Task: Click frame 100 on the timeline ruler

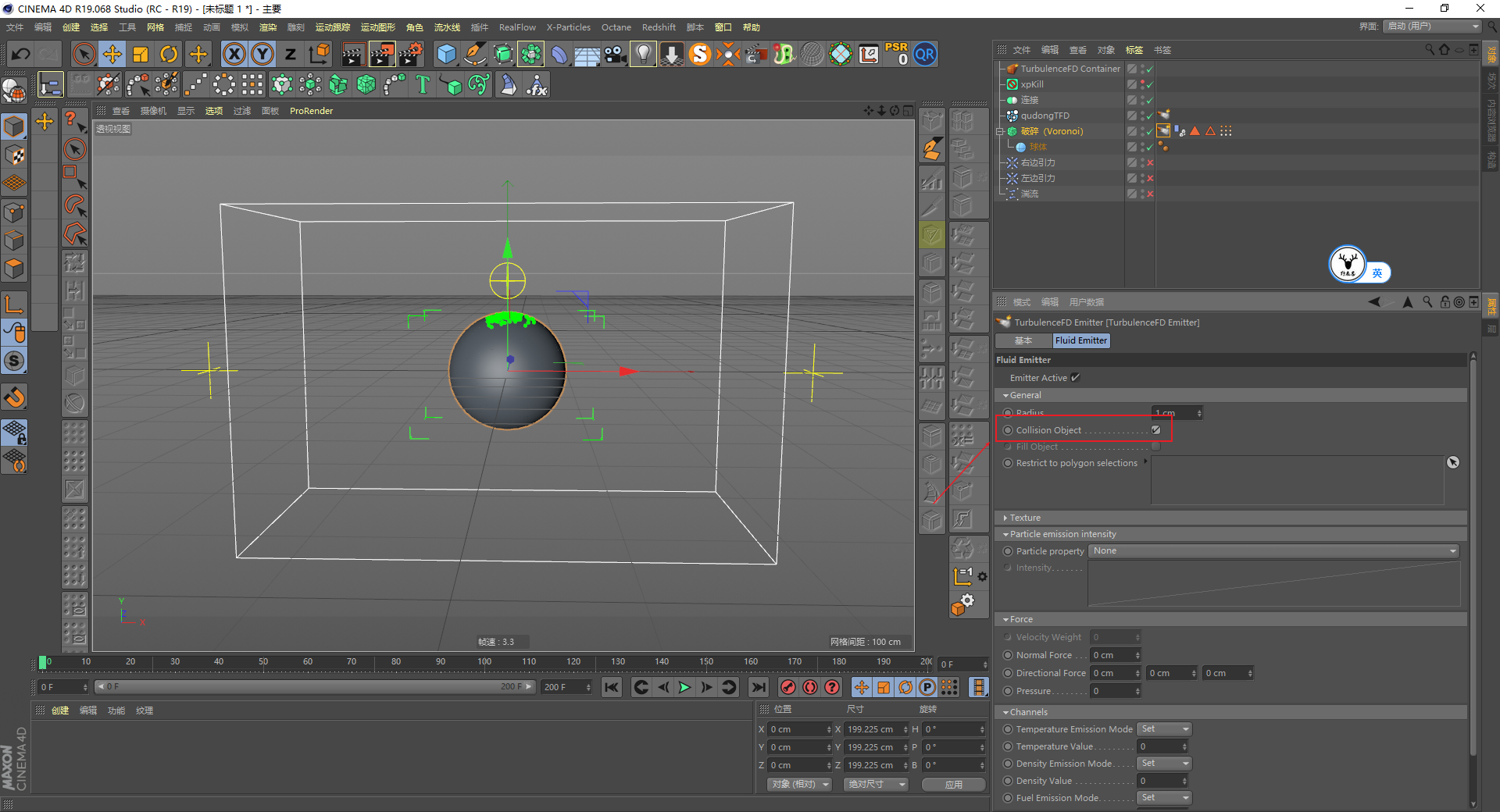Action: 484,663
